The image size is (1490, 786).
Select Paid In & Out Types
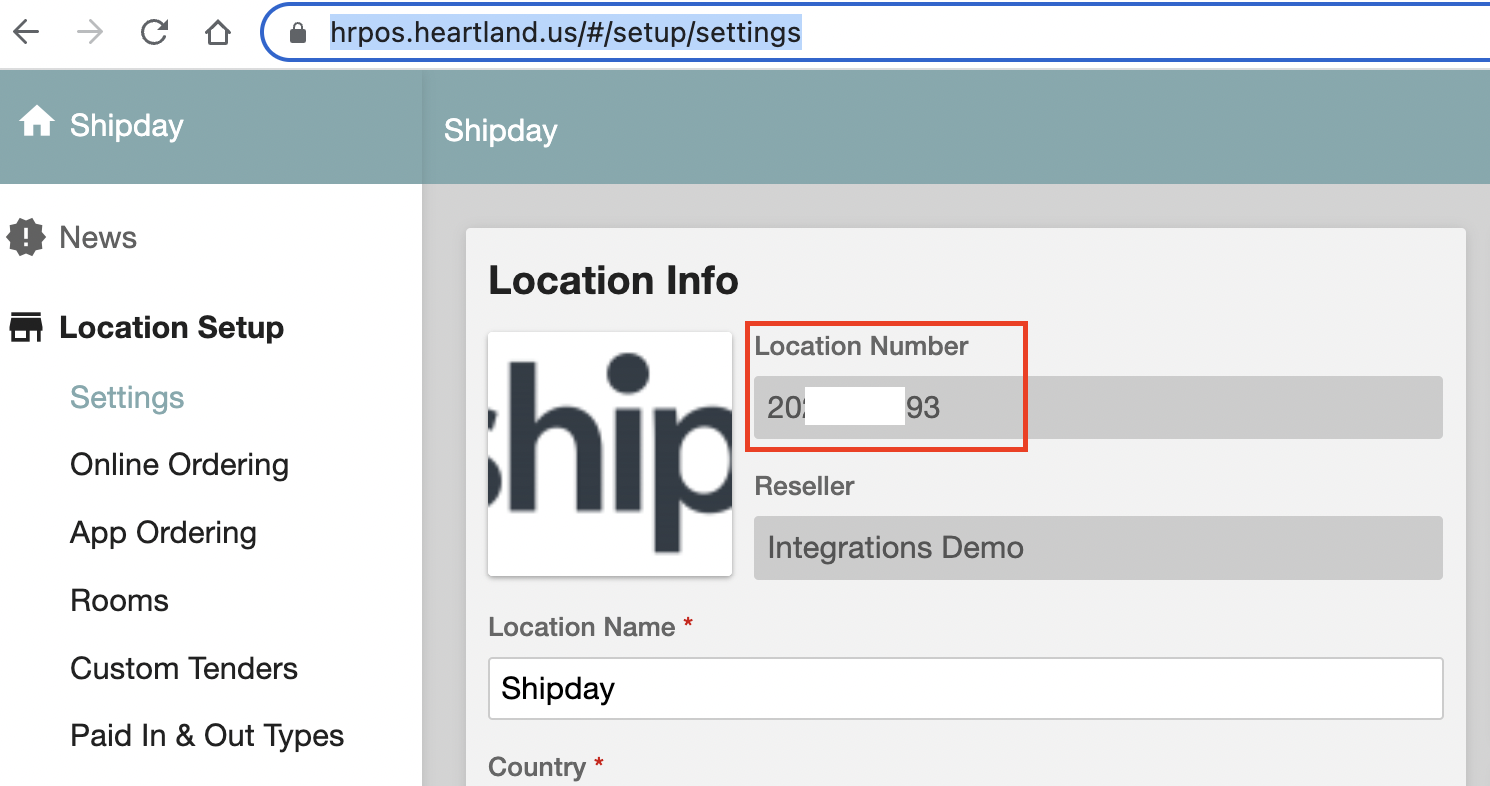(x=206, y=735)
